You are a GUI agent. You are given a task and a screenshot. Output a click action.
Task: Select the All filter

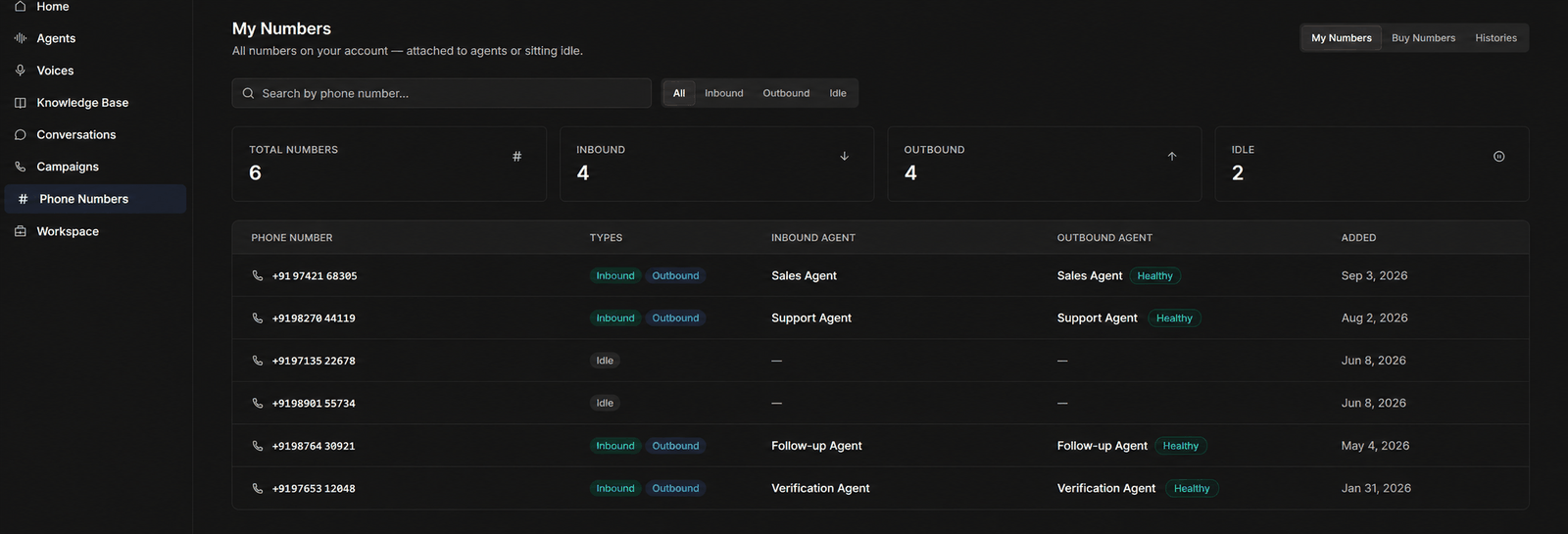679,93
